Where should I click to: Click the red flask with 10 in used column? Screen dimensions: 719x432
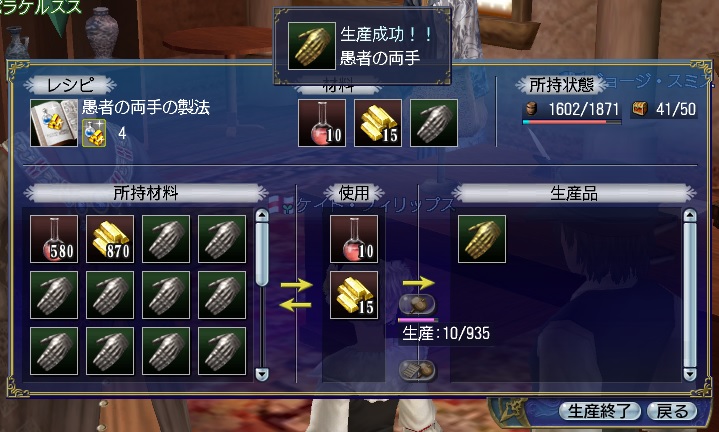[x=354, y=239]
